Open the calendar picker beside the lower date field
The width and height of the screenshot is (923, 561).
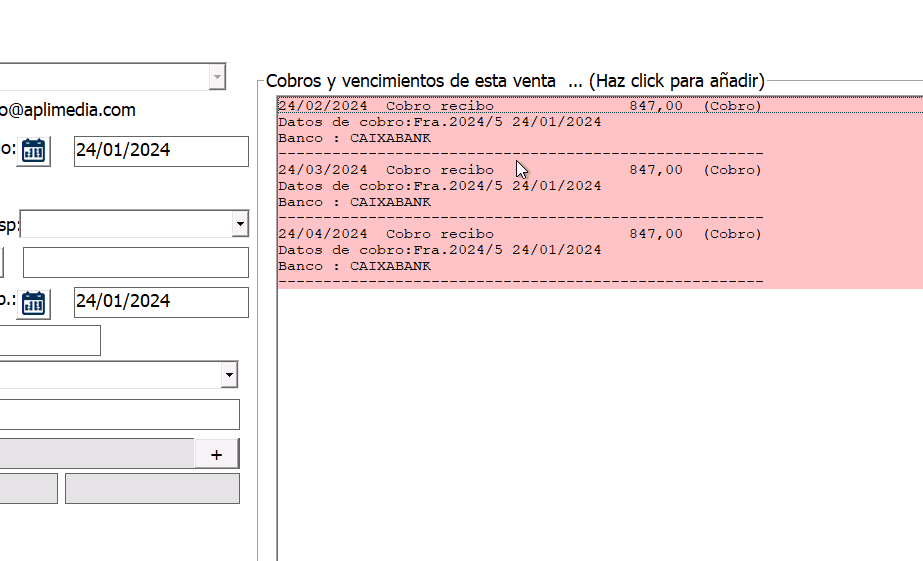coord(33,303)
